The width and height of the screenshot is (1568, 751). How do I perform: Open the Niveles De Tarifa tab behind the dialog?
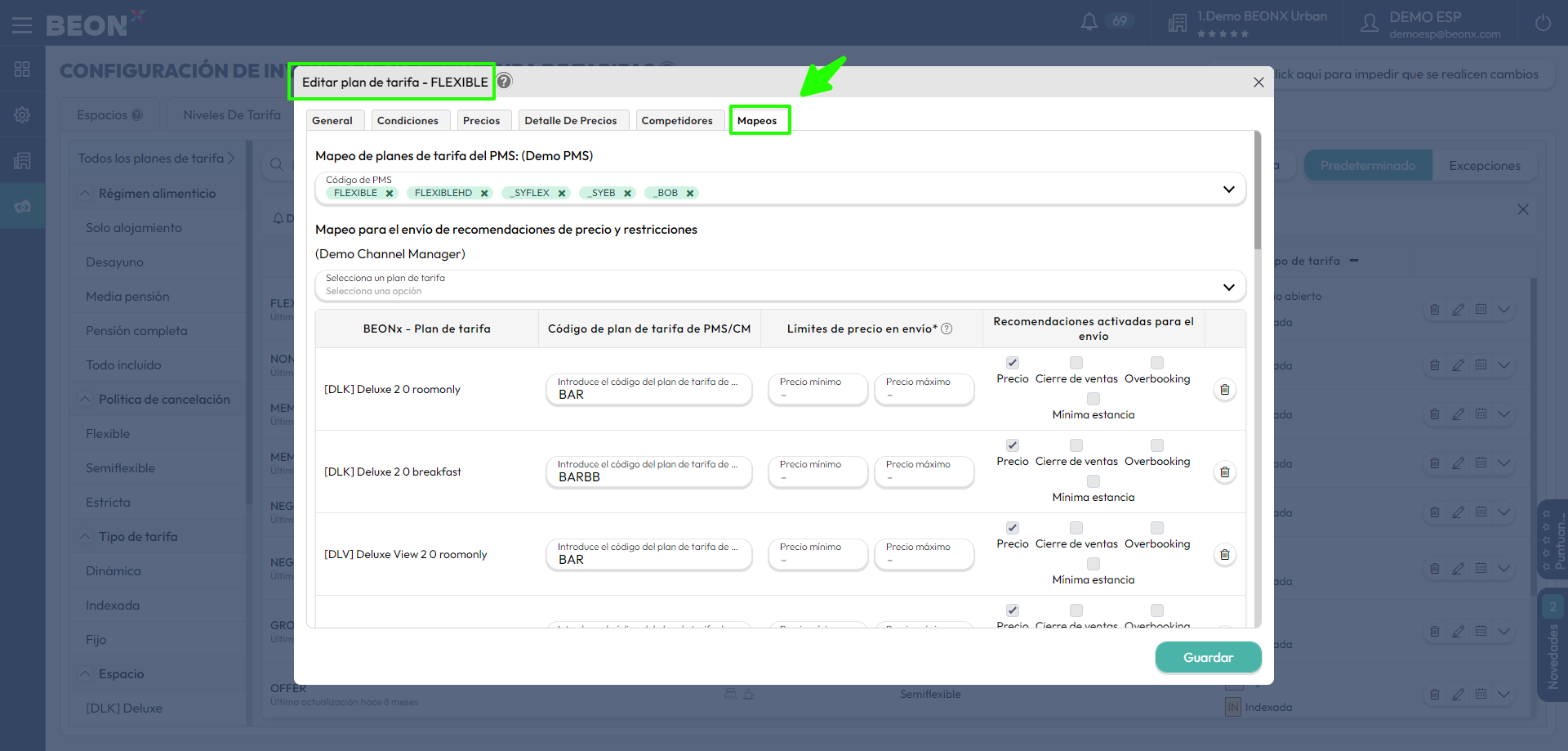232,115
